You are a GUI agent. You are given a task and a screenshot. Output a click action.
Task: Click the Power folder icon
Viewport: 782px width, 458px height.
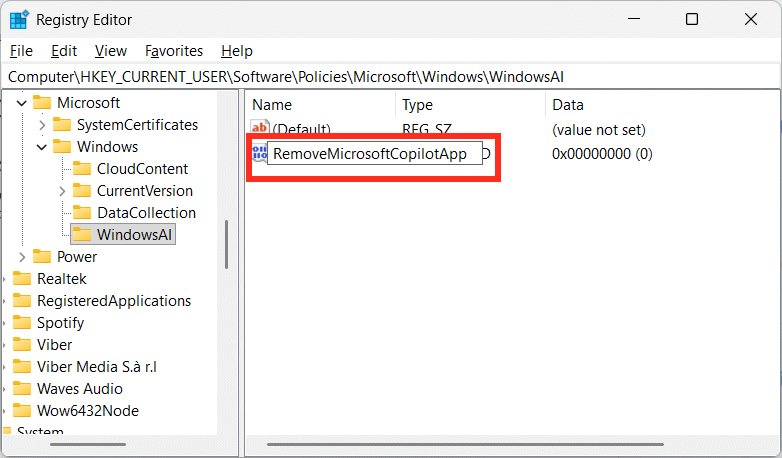click(42, 256)
